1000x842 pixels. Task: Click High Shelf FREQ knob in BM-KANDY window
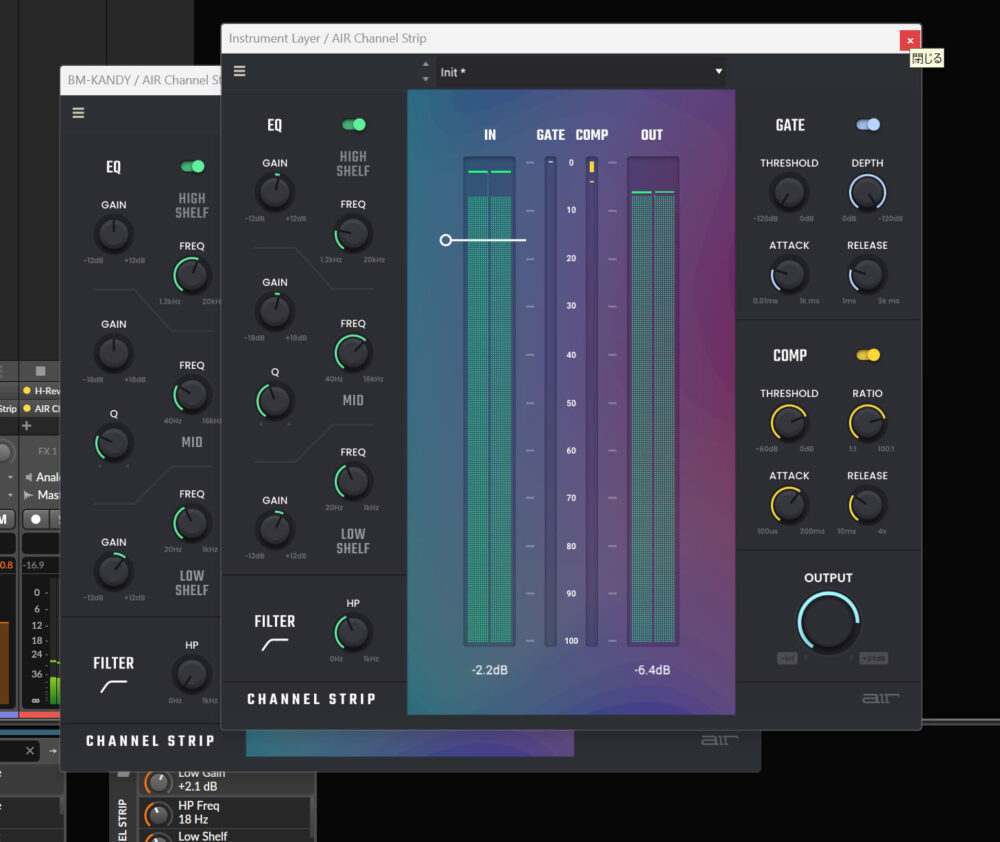(191, 276)
